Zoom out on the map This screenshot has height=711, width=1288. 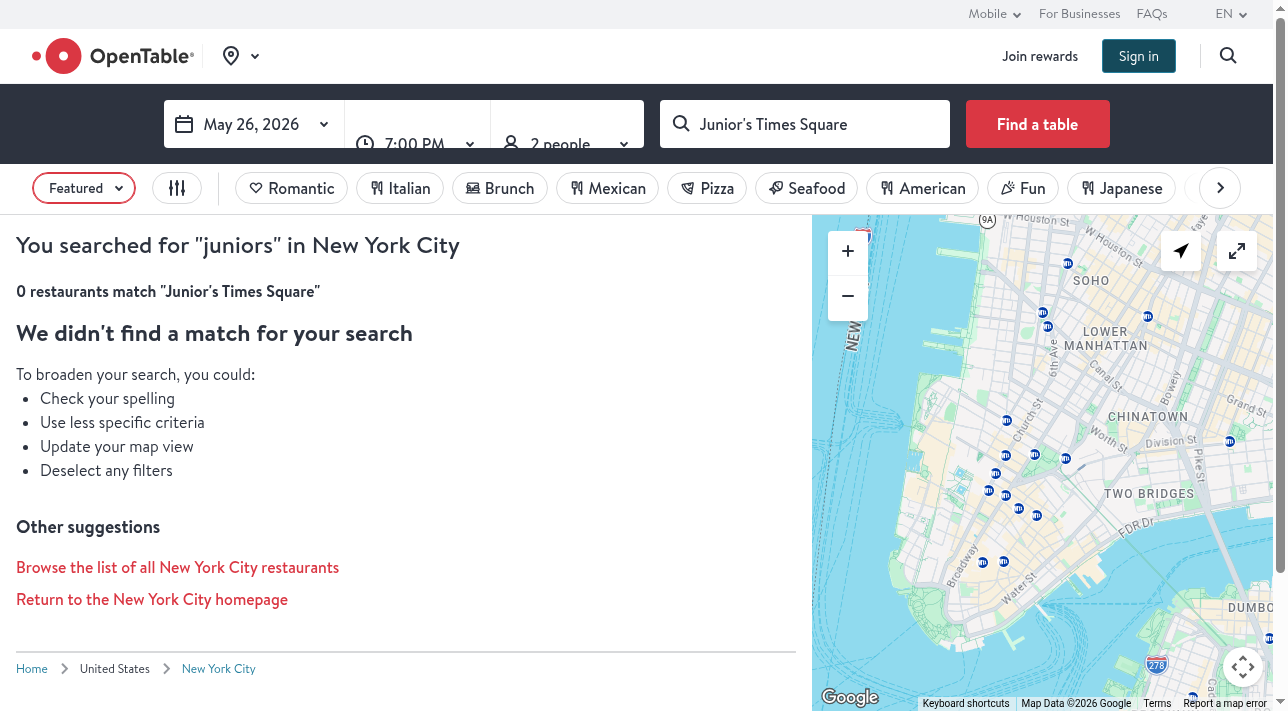point(848,297)
